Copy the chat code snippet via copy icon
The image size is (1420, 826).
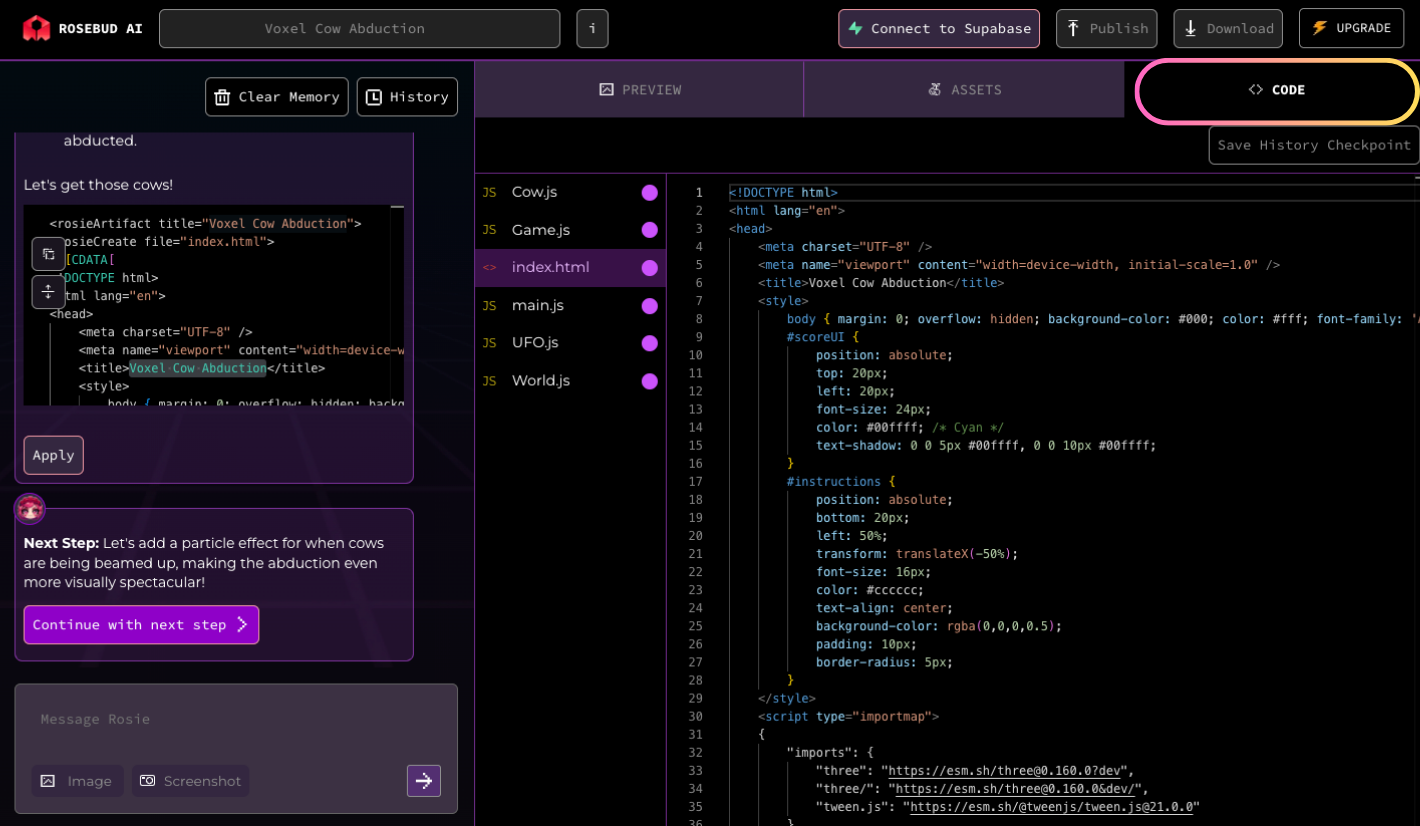coord(48,254)
